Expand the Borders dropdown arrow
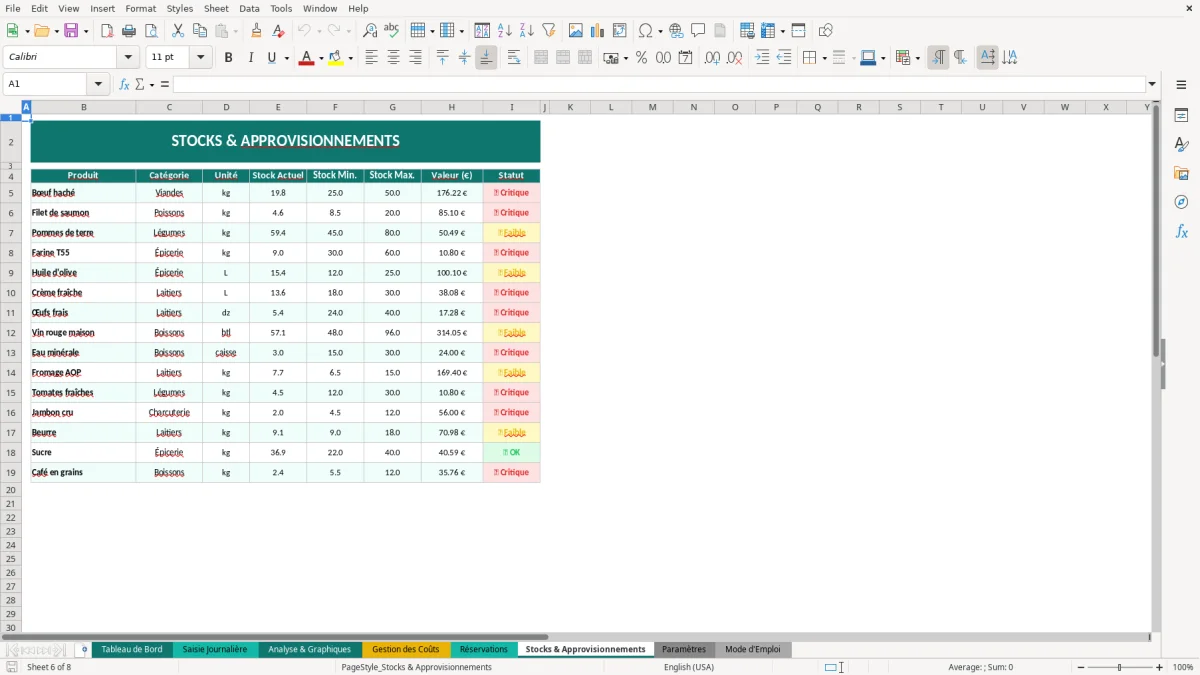This screenshot has height=675, width=1200. point(824,58)
